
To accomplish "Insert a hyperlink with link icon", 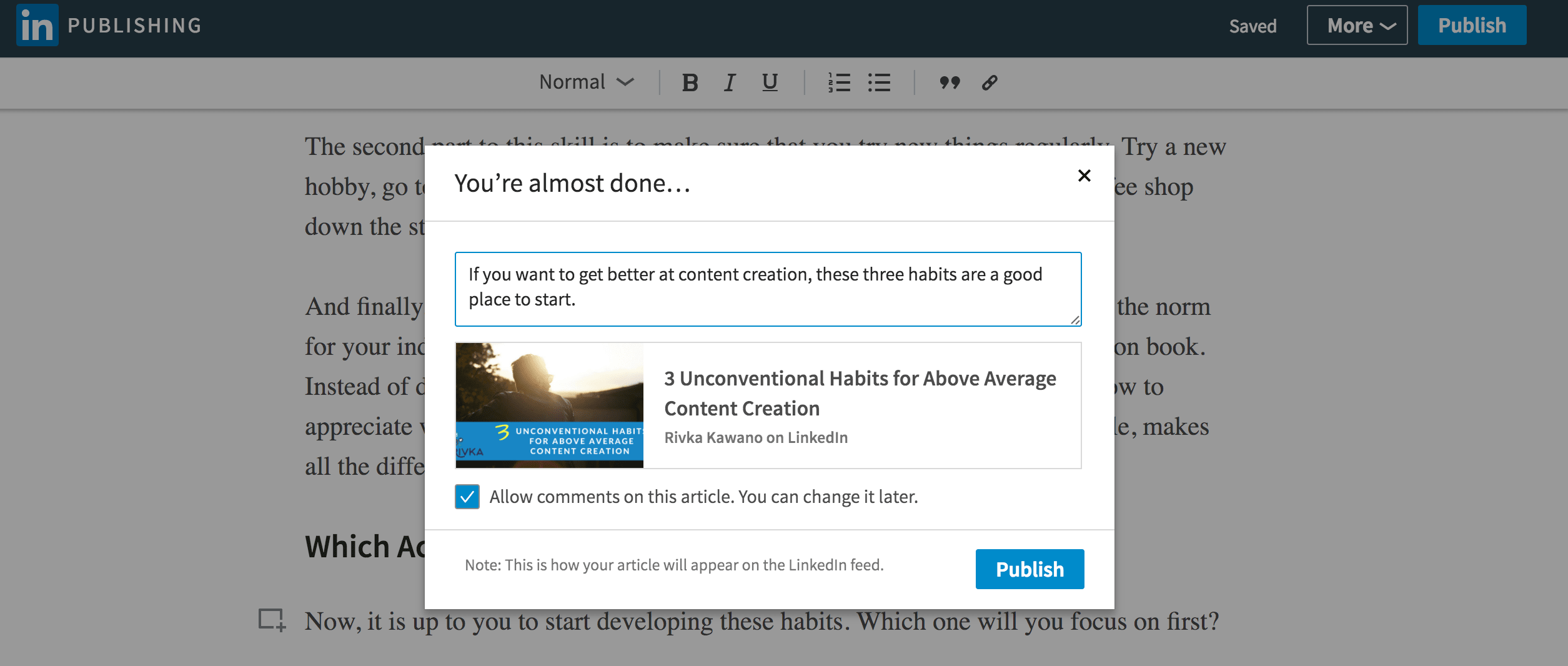I will (x=990, y=82).
